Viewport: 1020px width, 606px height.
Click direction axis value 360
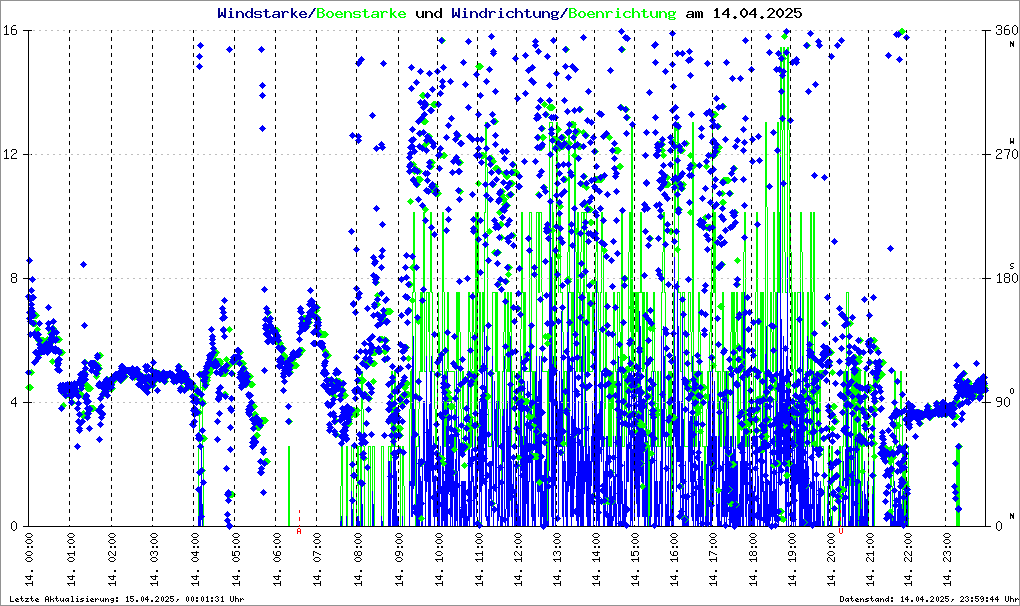click(x=1006, y=31)
